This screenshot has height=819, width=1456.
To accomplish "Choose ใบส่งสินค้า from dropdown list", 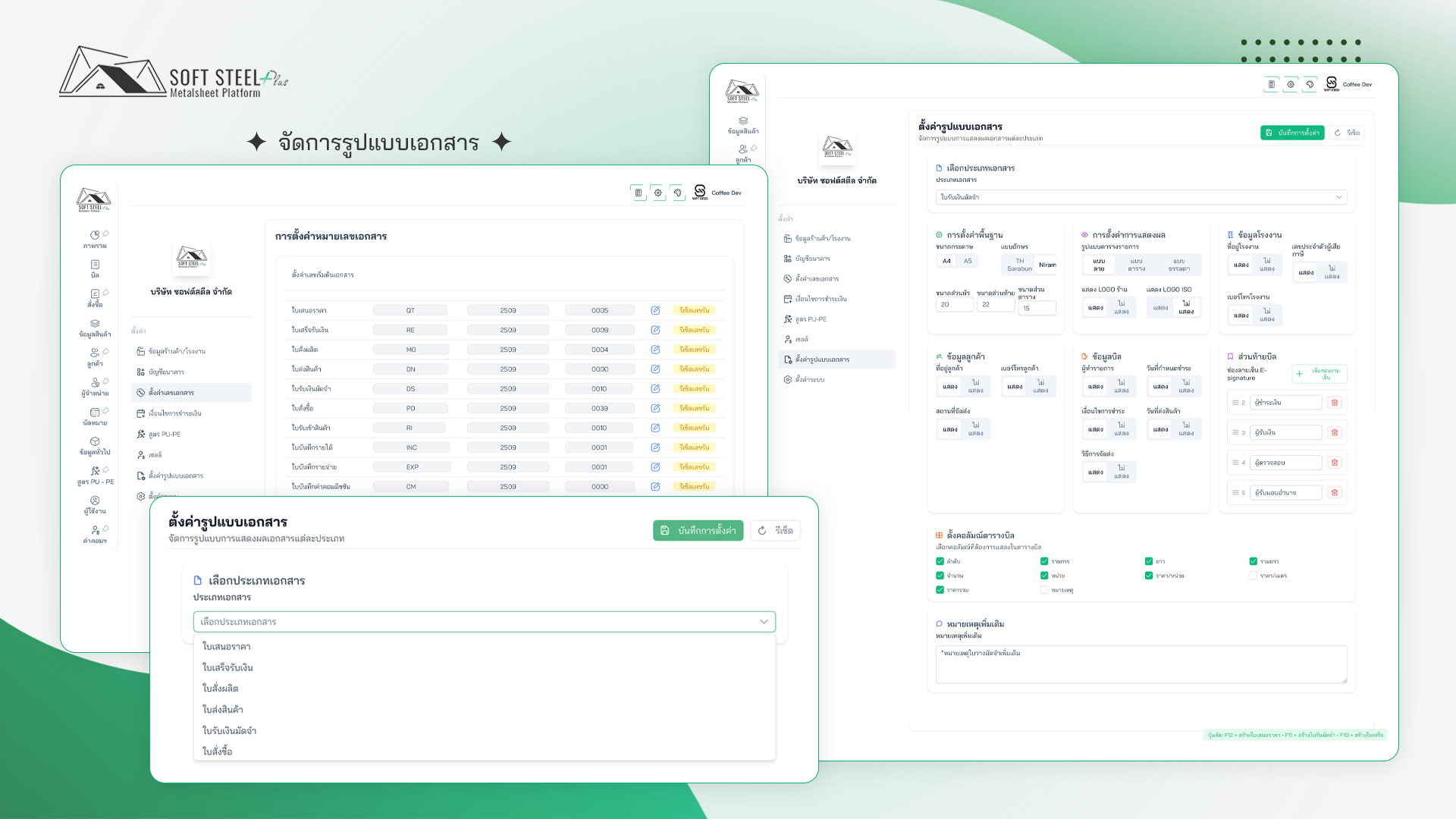I will coord(222,710).
